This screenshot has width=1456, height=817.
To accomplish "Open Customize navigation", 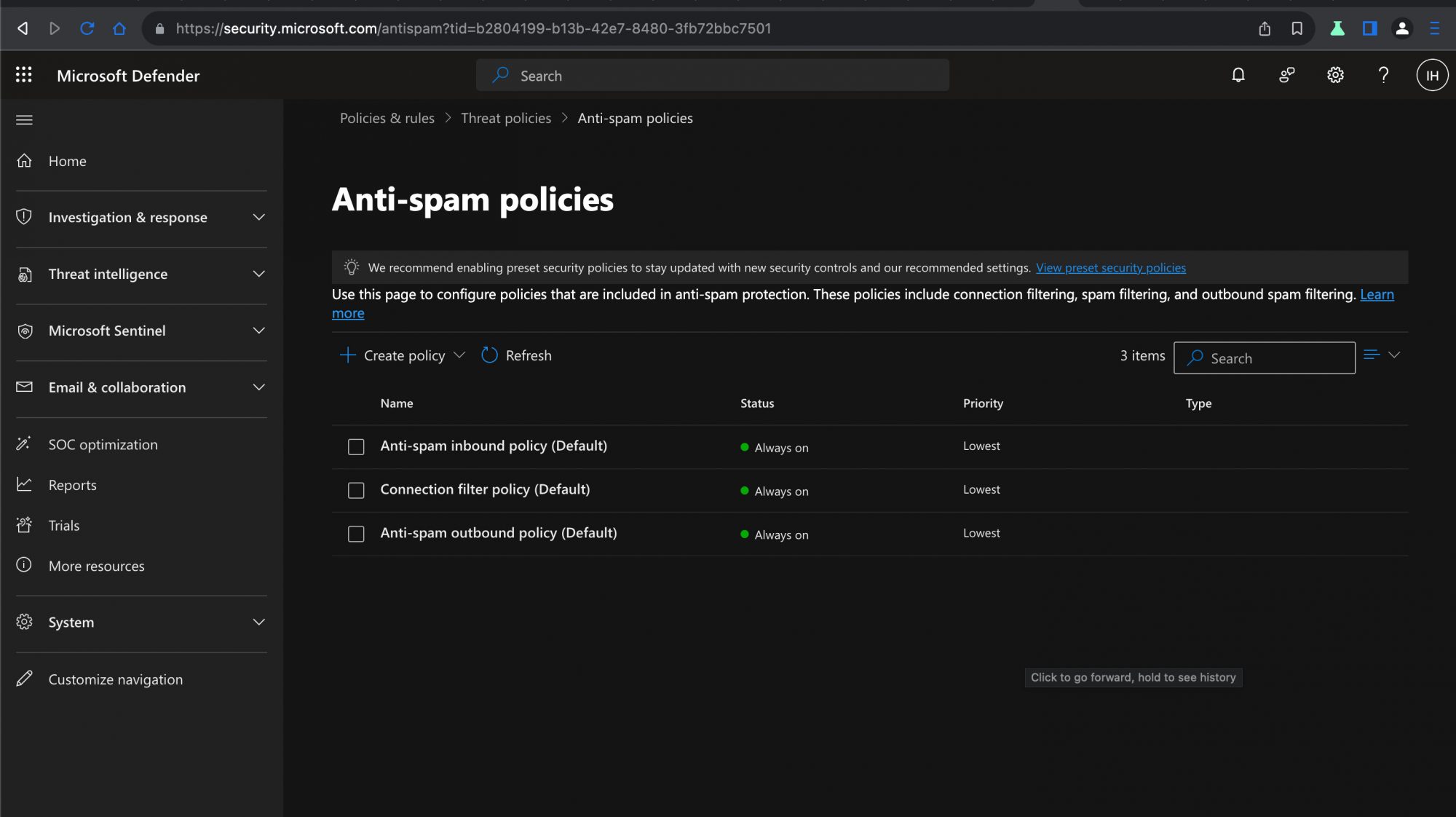I will [x=116, y=679].
